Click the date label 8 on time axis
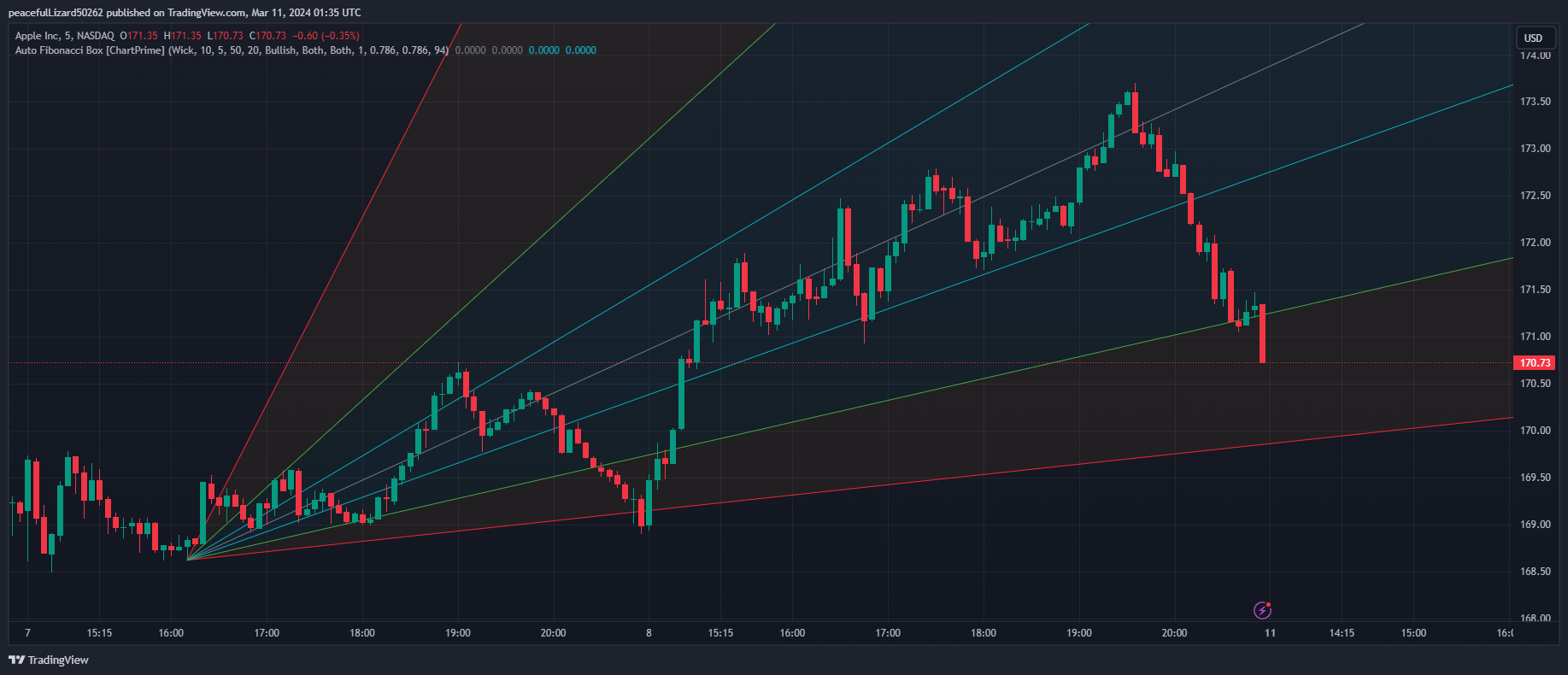Viewport: 1568px width, 675px height. [649, 633]
